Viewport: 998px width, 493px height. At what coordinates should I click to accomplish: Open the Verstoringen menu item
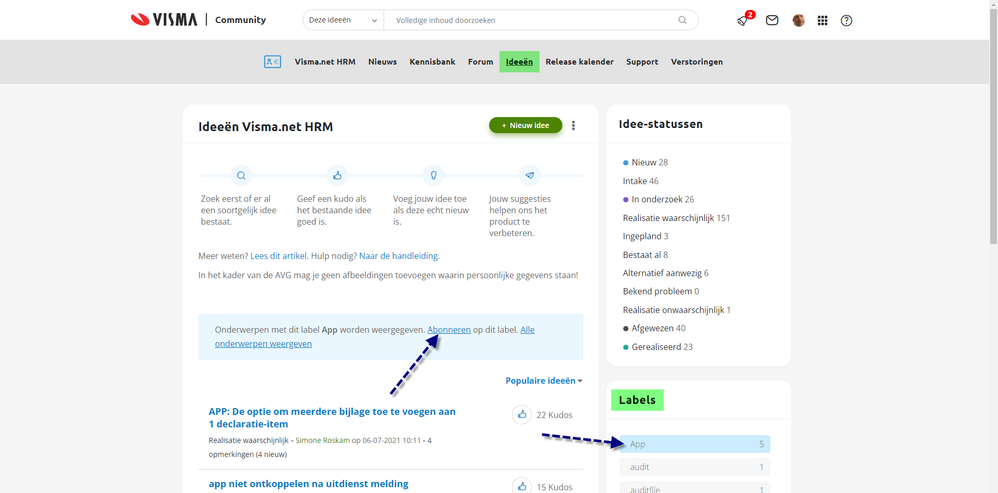(696, 62)
